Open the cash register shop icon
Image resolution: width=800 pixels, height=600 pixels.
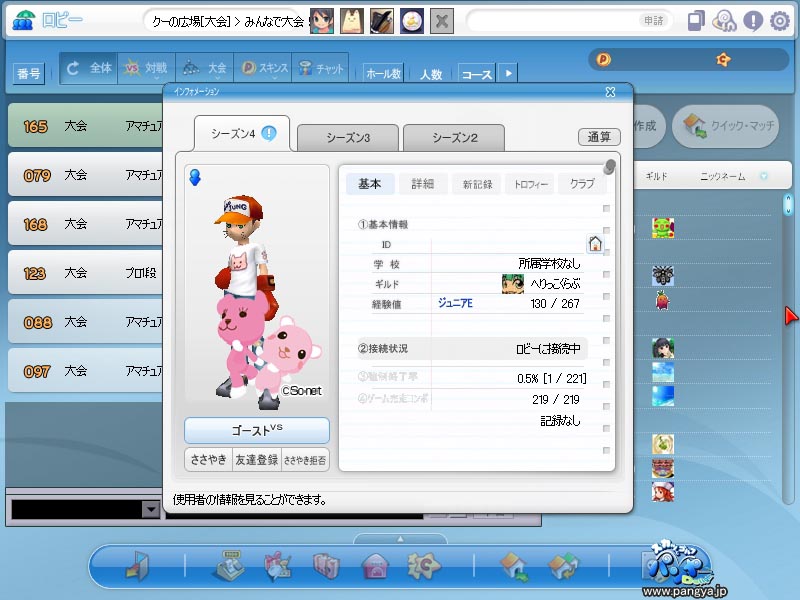228,566
